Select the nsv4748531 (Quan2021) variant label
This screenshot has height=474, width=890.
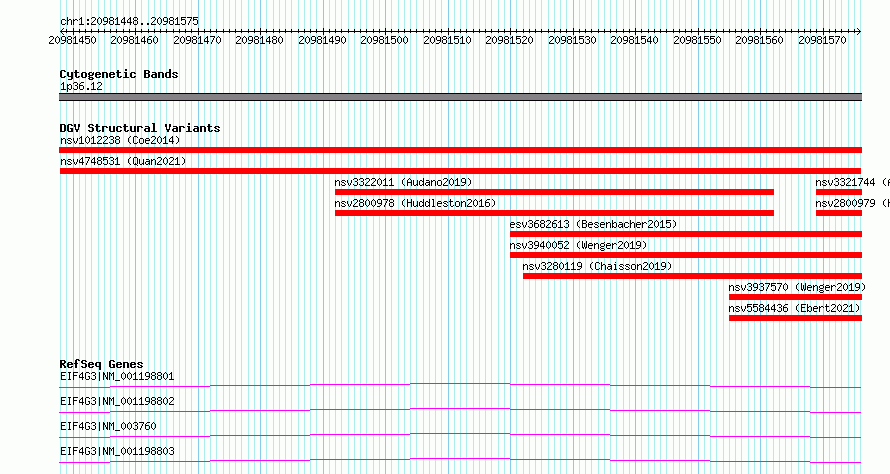point(123,161)
